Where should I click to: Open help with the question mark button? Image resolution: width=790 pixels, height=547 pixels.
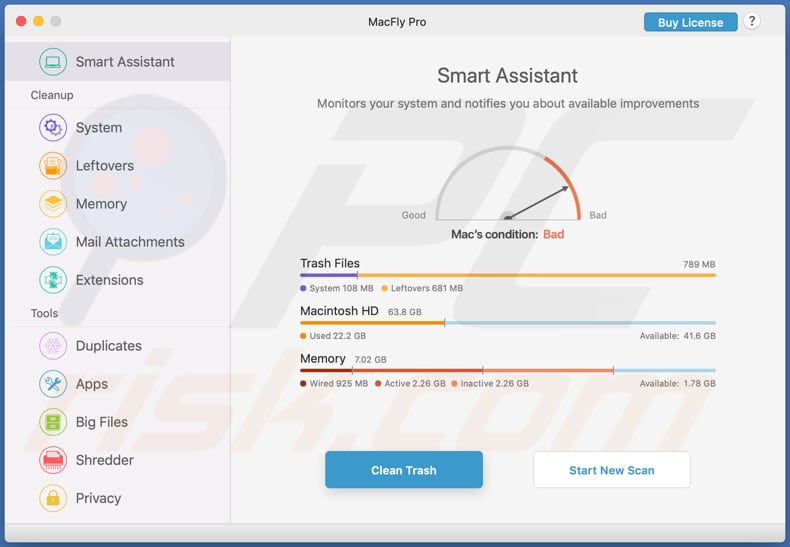[752, 22]
